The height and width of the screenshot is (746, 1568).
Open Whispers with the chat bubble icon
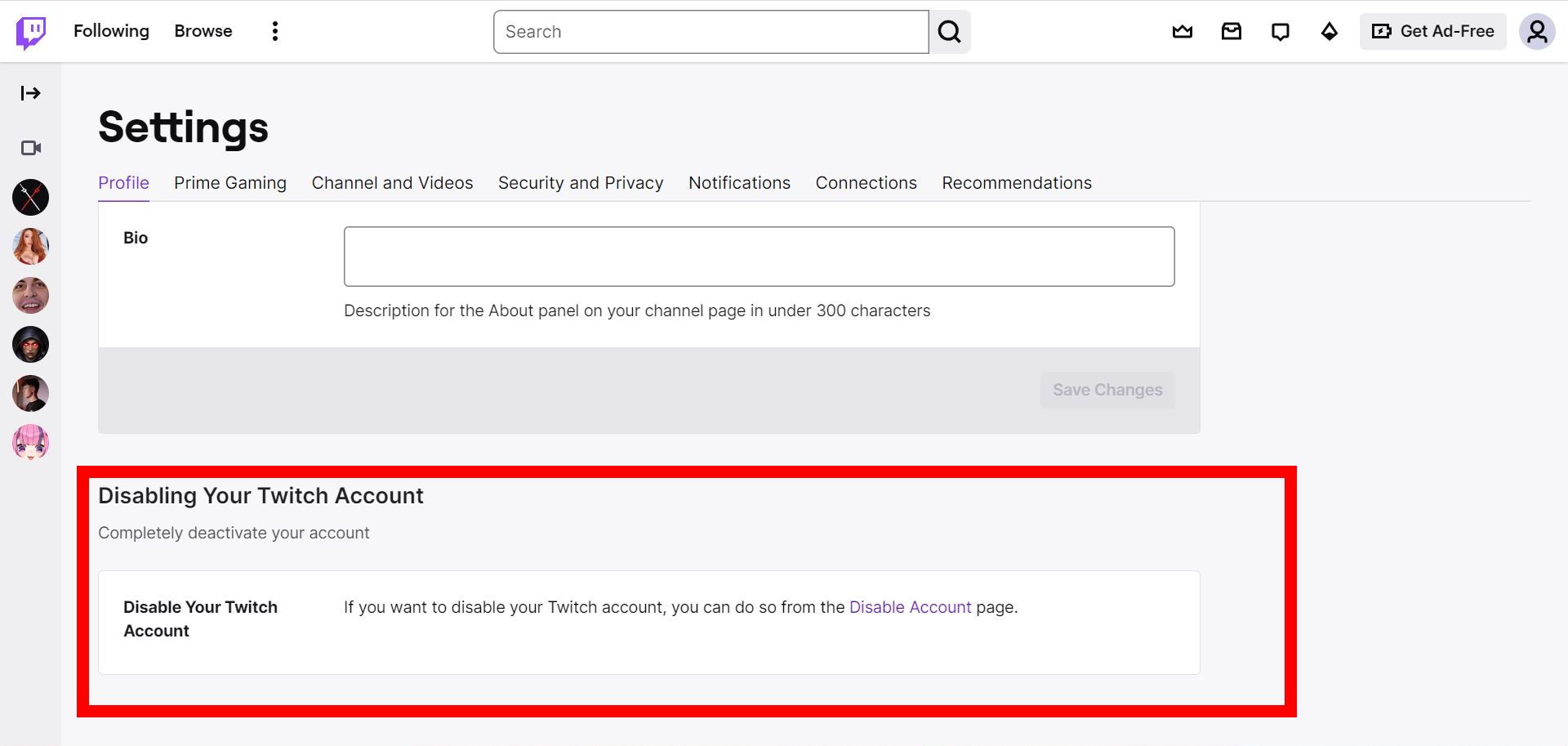1280,31
